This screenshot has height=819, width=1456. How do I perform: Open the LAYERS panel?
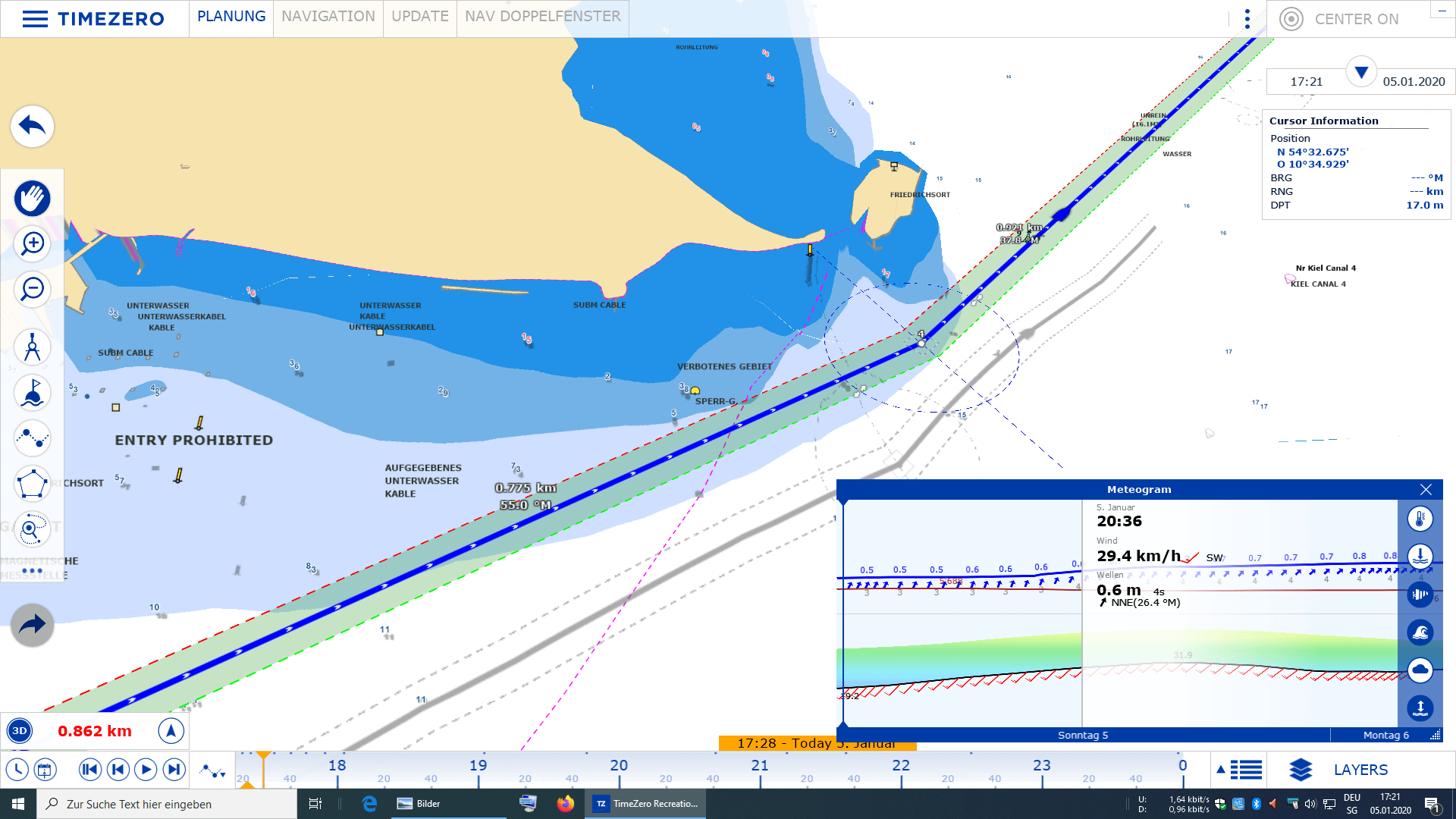pos(1339,770)
